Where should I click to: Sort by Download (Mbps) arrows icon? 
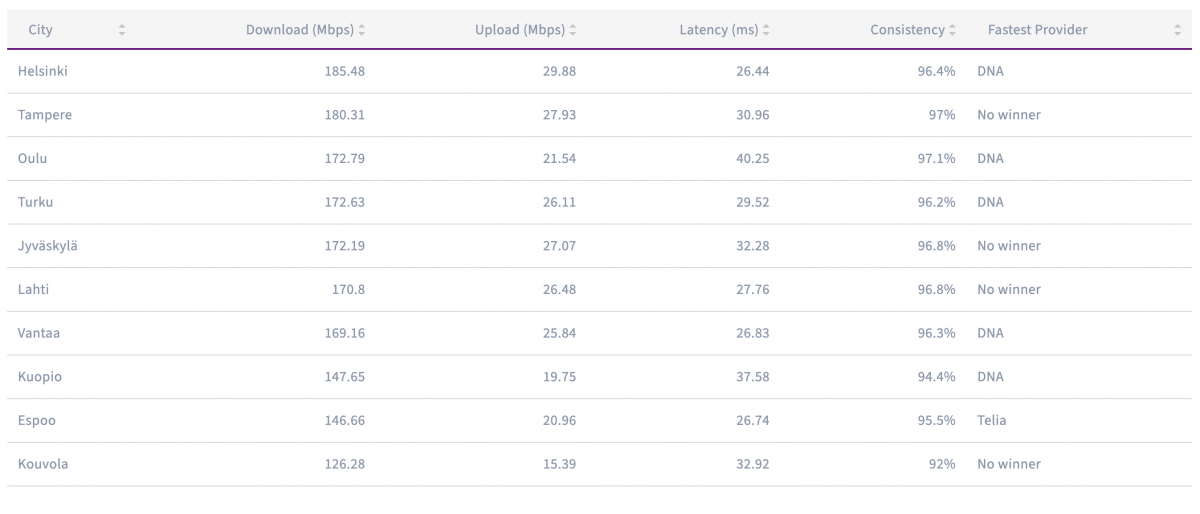pyautogui.click(x=362, y=30)
